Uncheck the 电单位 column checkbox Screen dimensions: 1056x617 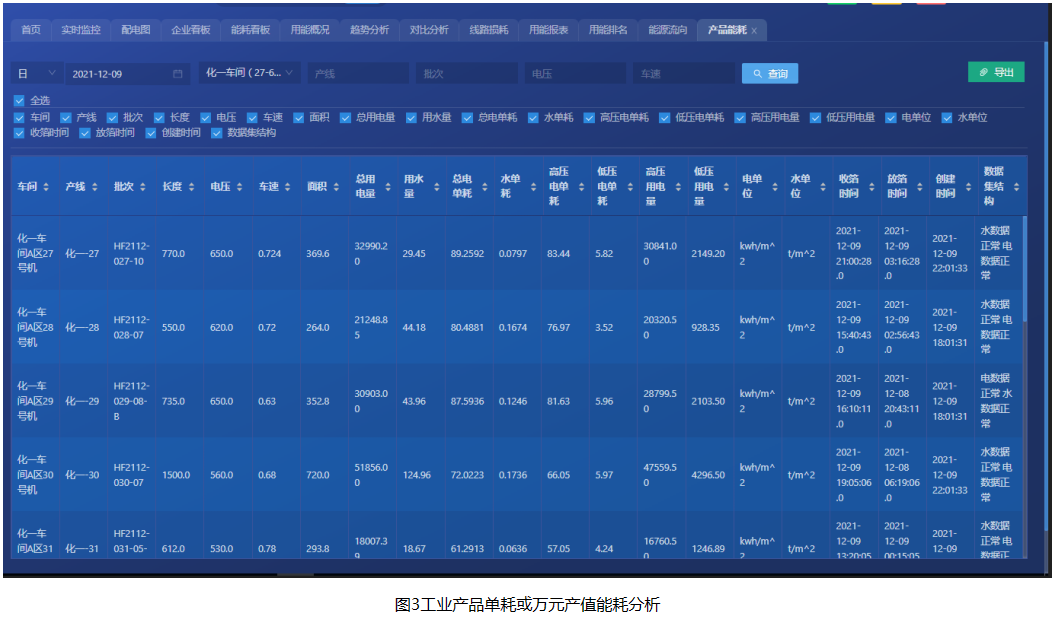891,117
